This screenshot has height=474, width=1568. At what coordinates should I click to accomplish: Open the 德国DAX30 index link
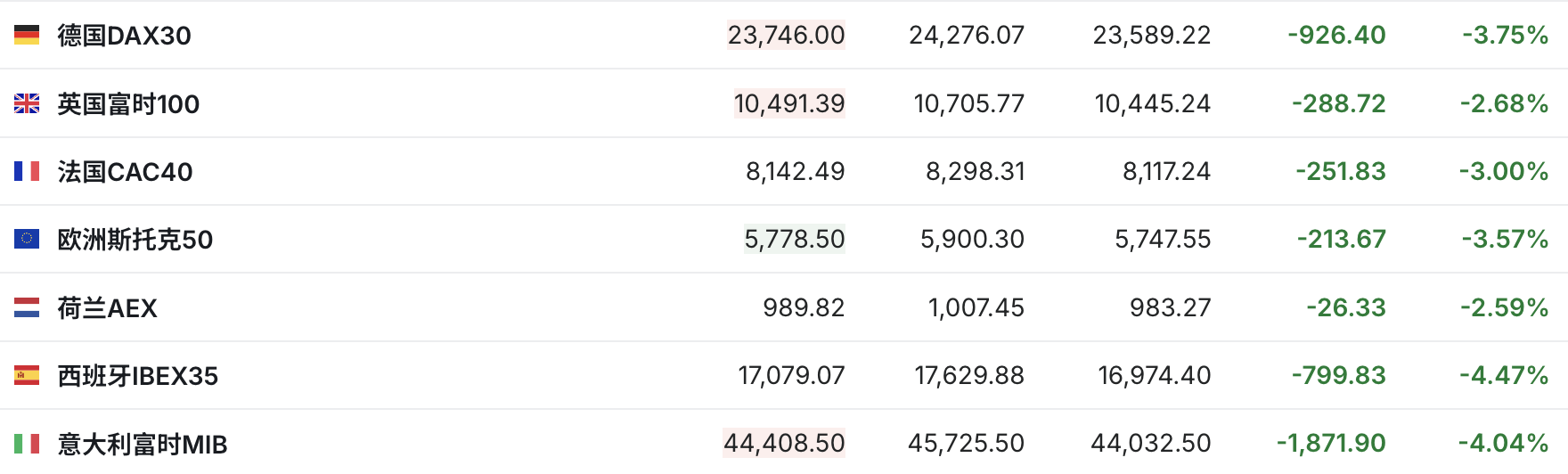pos(124,36)
